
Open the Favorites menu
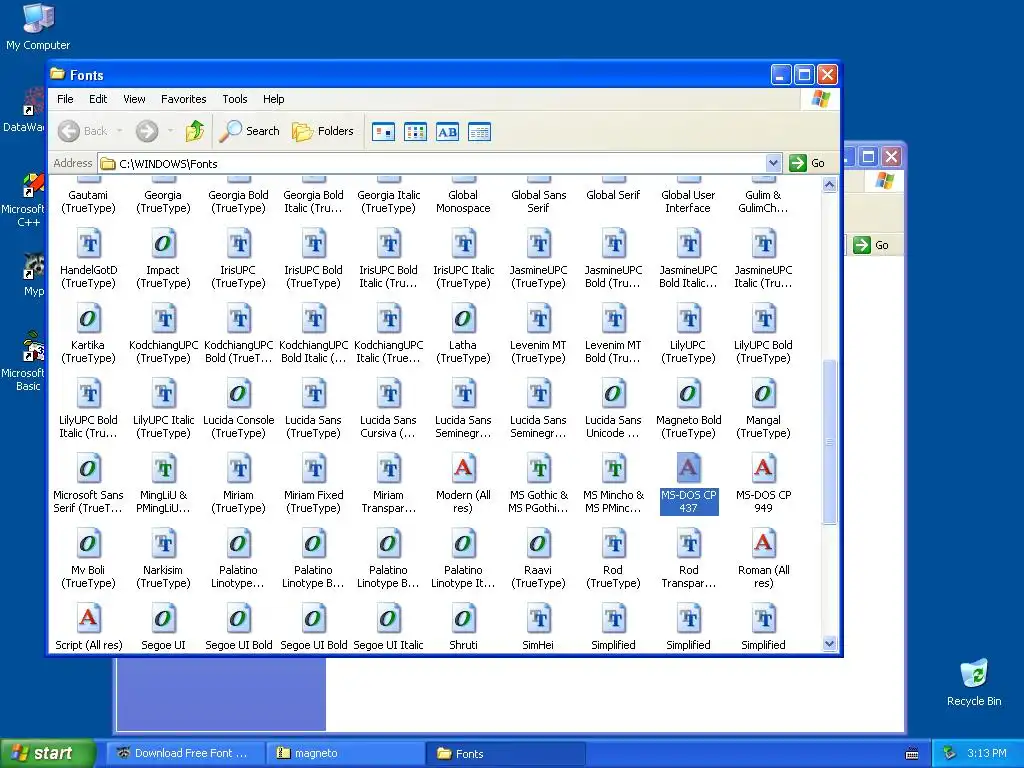click(x=184, y=99)
